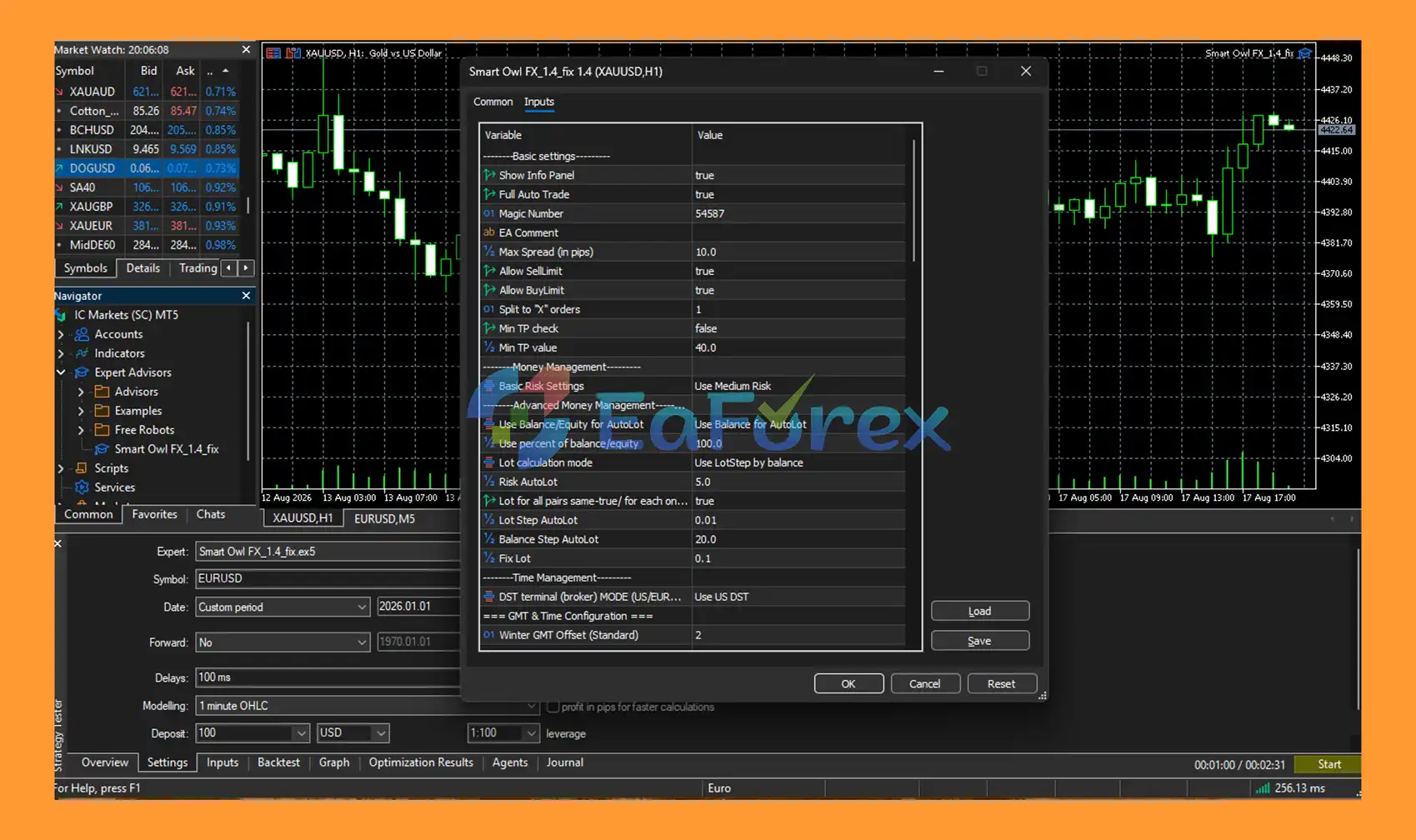Image resolution: width=1416 pixels, height=840 pixels.
Task: Click the DOGUSD trend arrow icon in Market Watch
Action: point(59,168)
